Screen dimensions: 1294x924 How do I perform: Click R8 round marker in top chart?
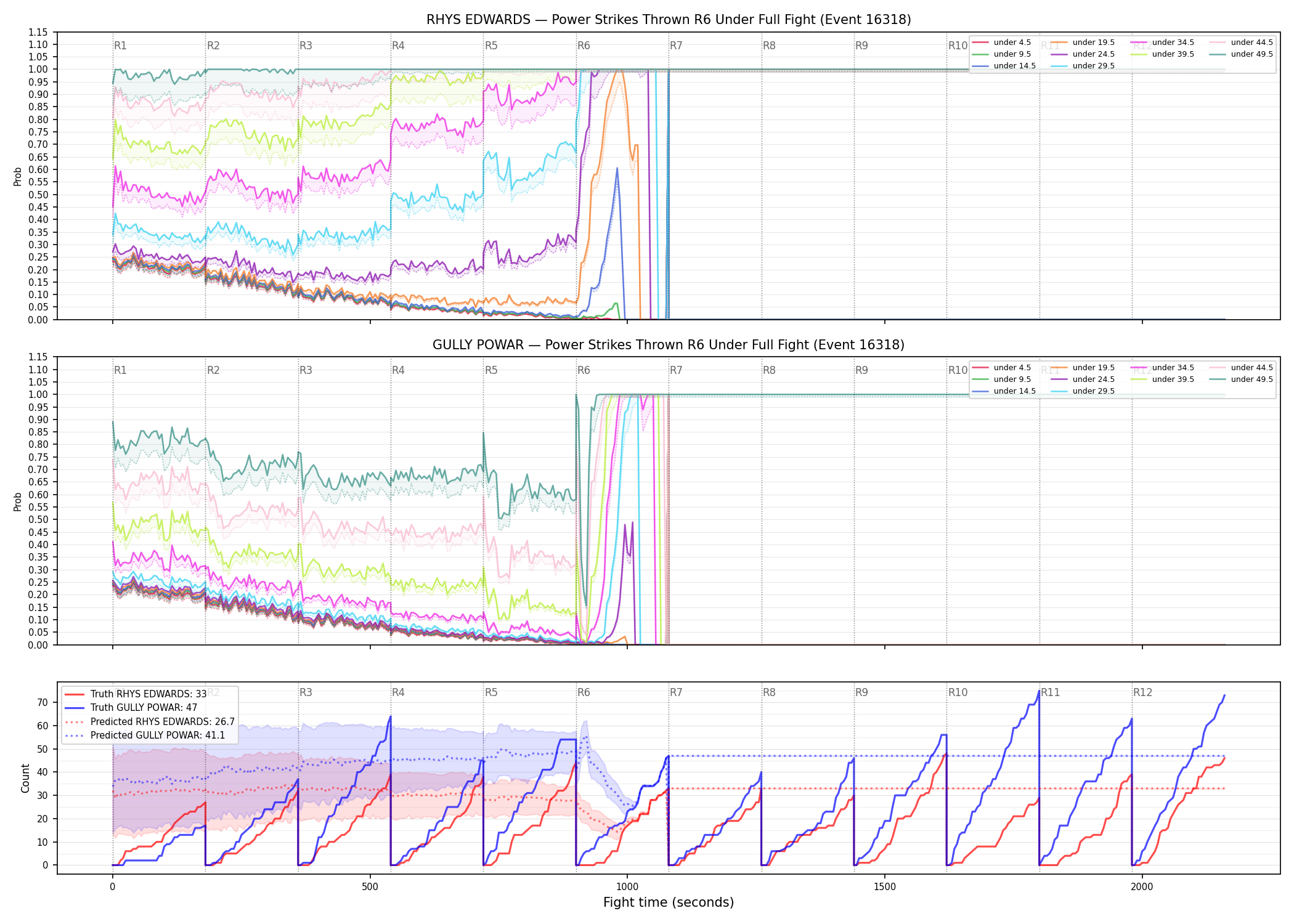click(x=769, y=46)
